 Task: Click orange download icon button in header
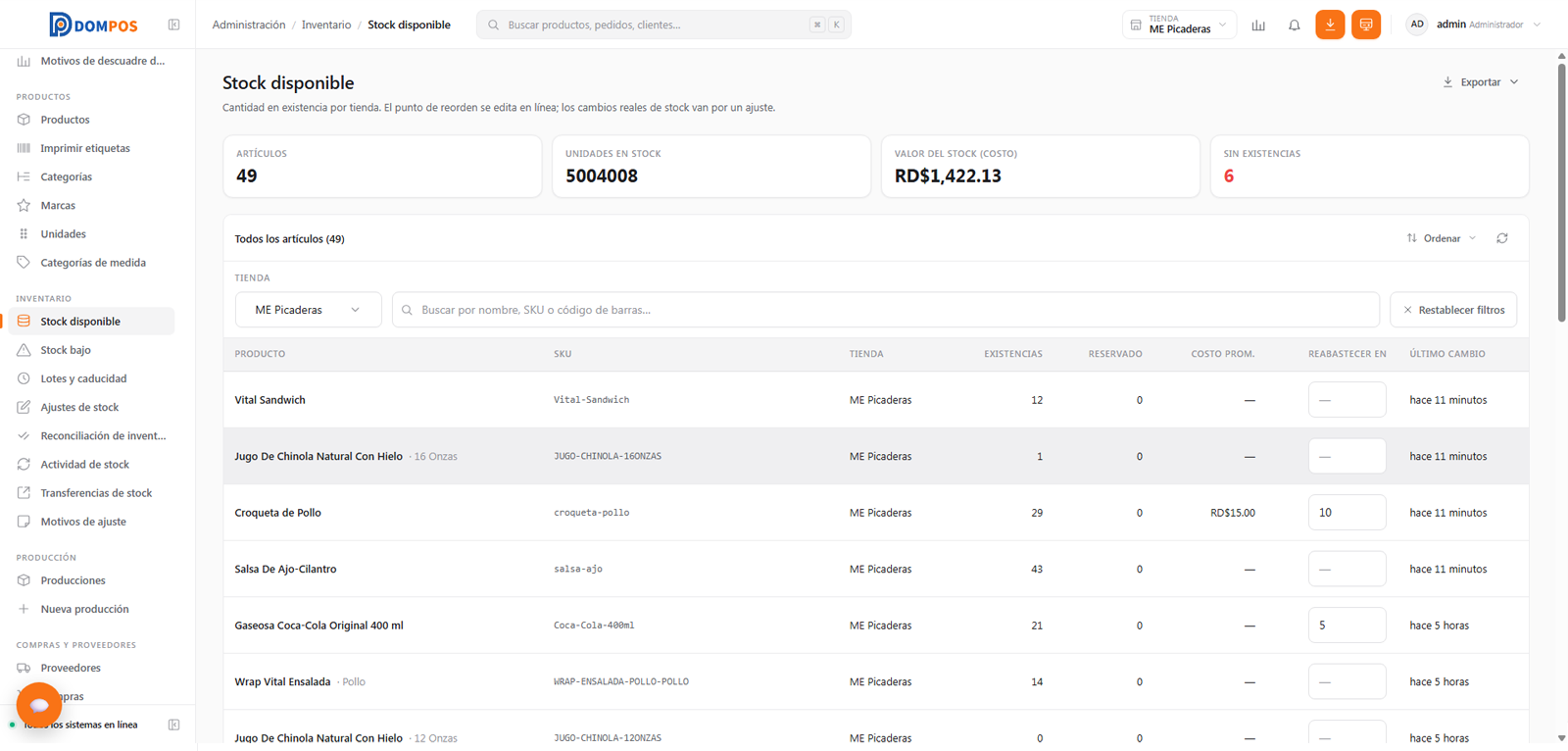tap(1330, 25)
